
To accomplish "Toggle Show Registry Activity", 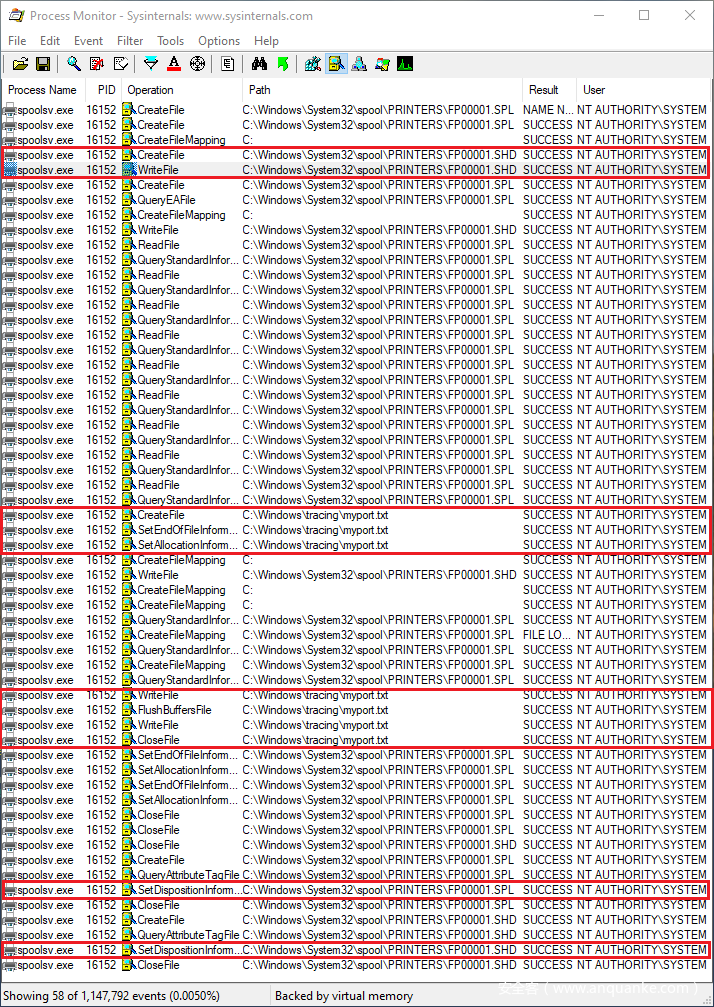I will coord(313,64).
